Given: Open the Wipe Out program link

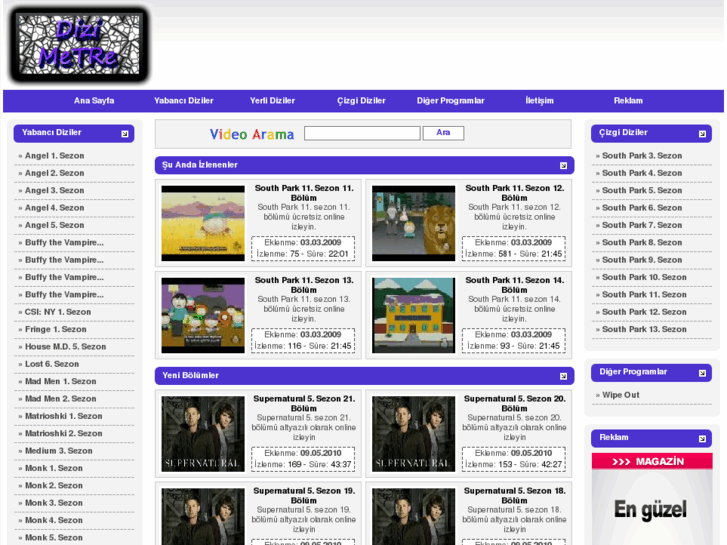Looking at the screenshot, I should (620, 395).
